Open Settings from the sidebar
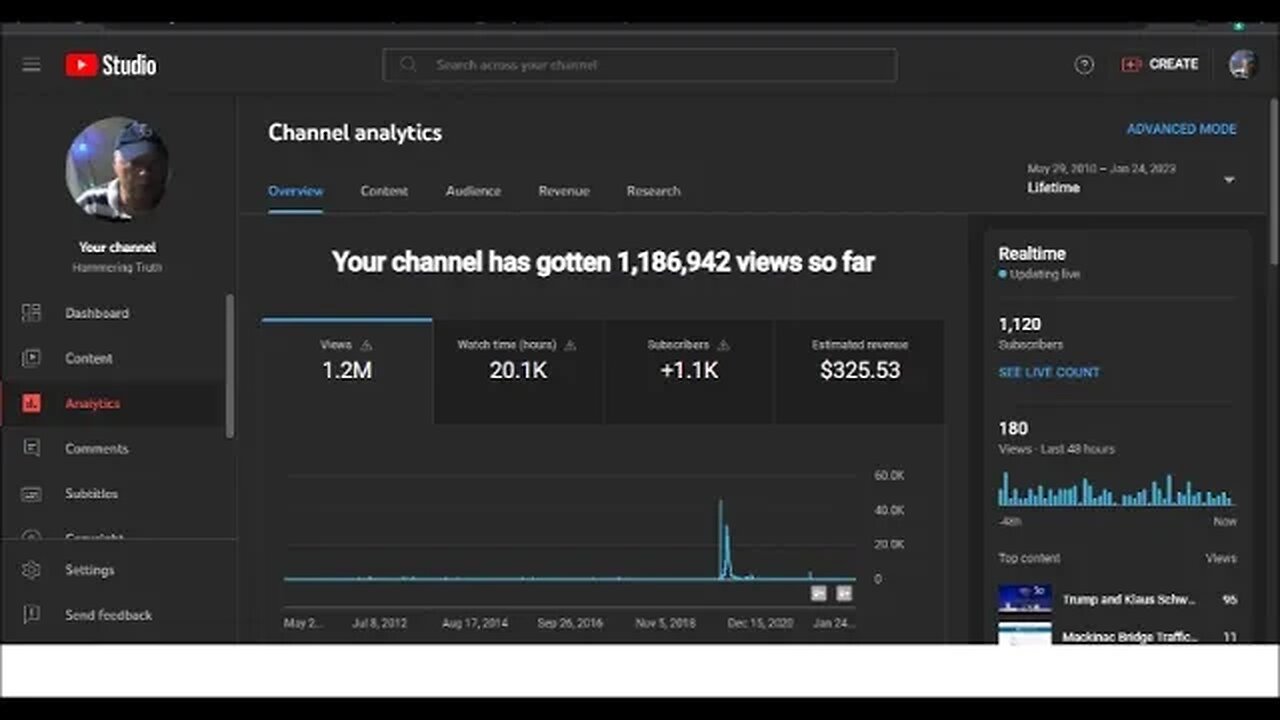The image size is (1280, 720). tap(90, 570)
